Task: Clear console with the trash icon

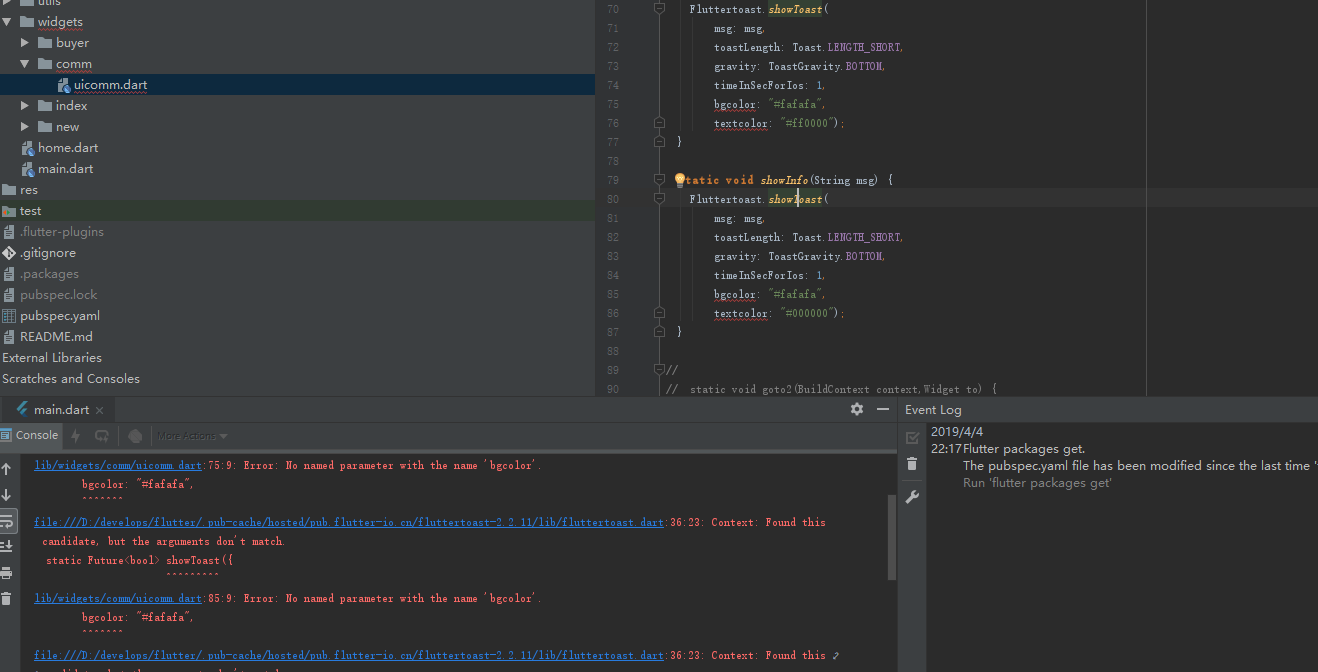Action: (6, 599)
